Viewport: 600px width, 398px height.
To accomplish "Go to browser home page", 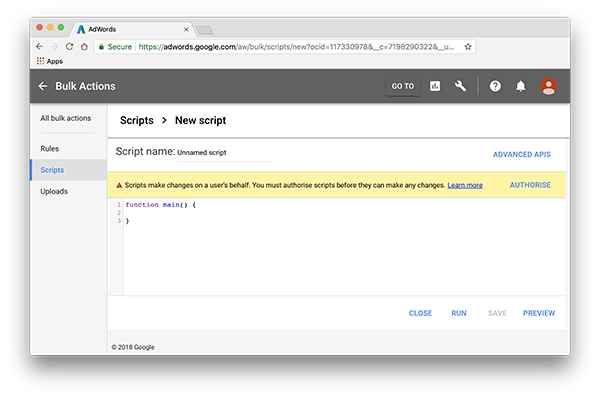I will [x=84, y=47].
